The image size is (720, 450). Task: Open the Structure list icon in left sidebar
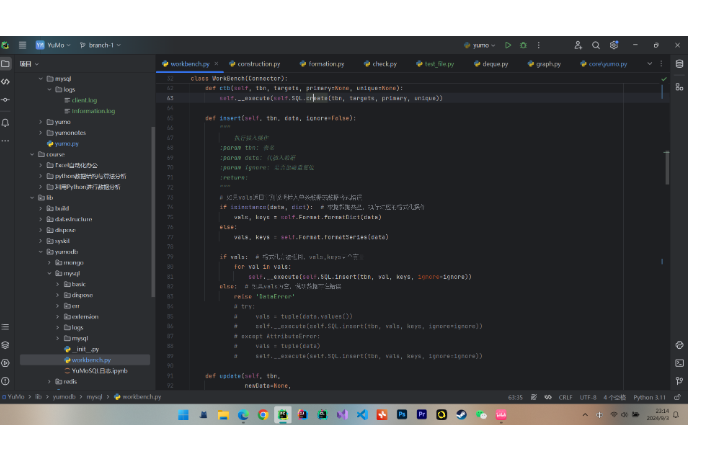6,327
